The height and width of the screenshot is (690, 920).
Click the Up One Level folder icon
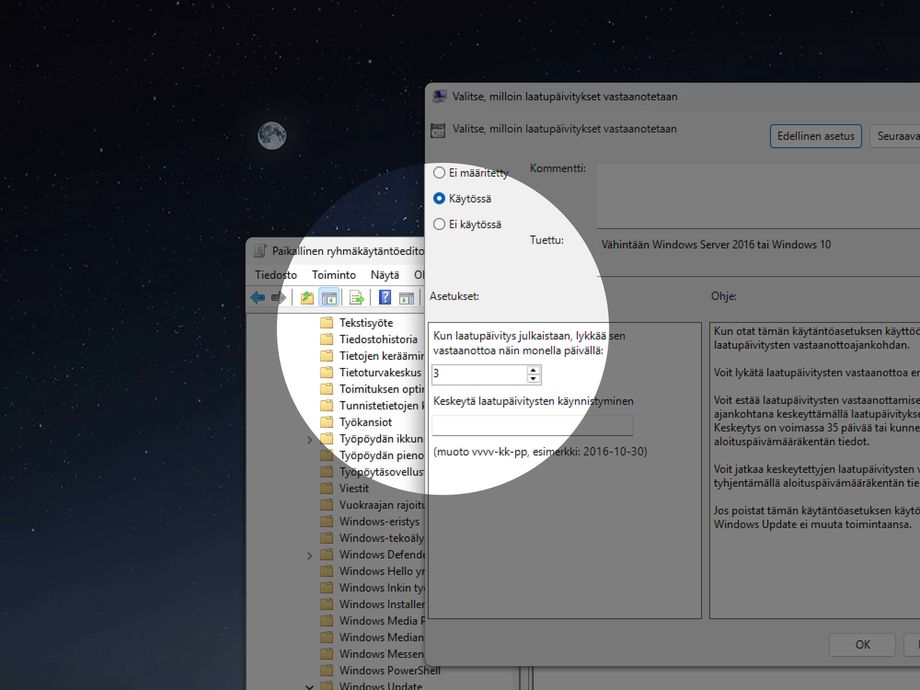coord(307,298)
